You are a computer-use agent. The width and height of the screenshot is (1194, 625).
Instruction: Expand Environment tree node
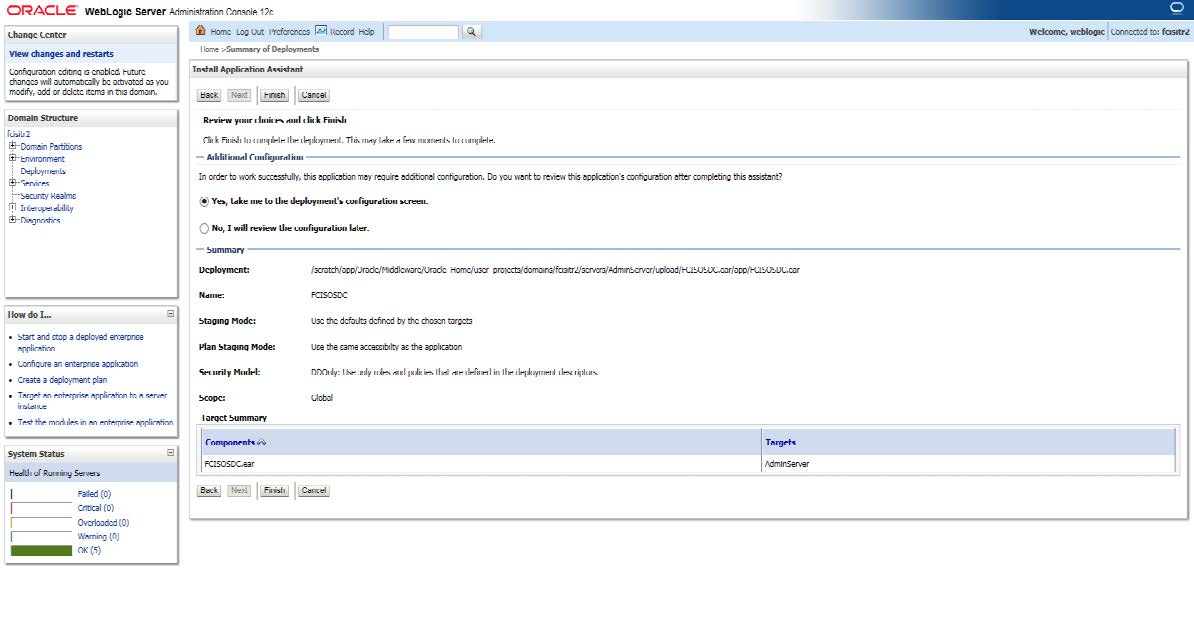click(12, 158)
